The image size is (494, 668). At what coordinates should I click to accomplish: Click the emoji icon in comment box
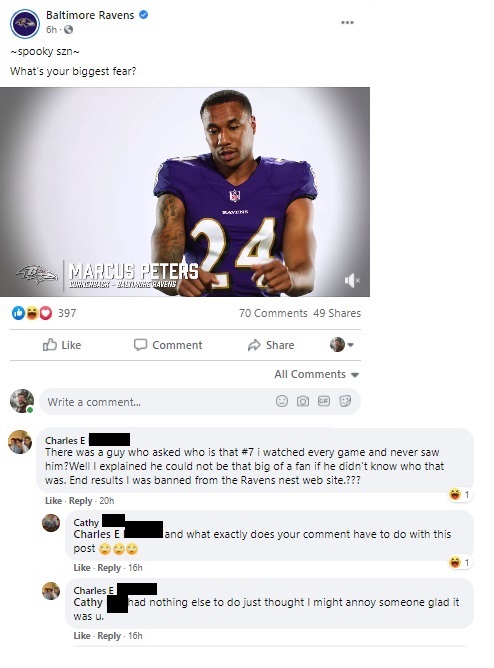point(281,401)
